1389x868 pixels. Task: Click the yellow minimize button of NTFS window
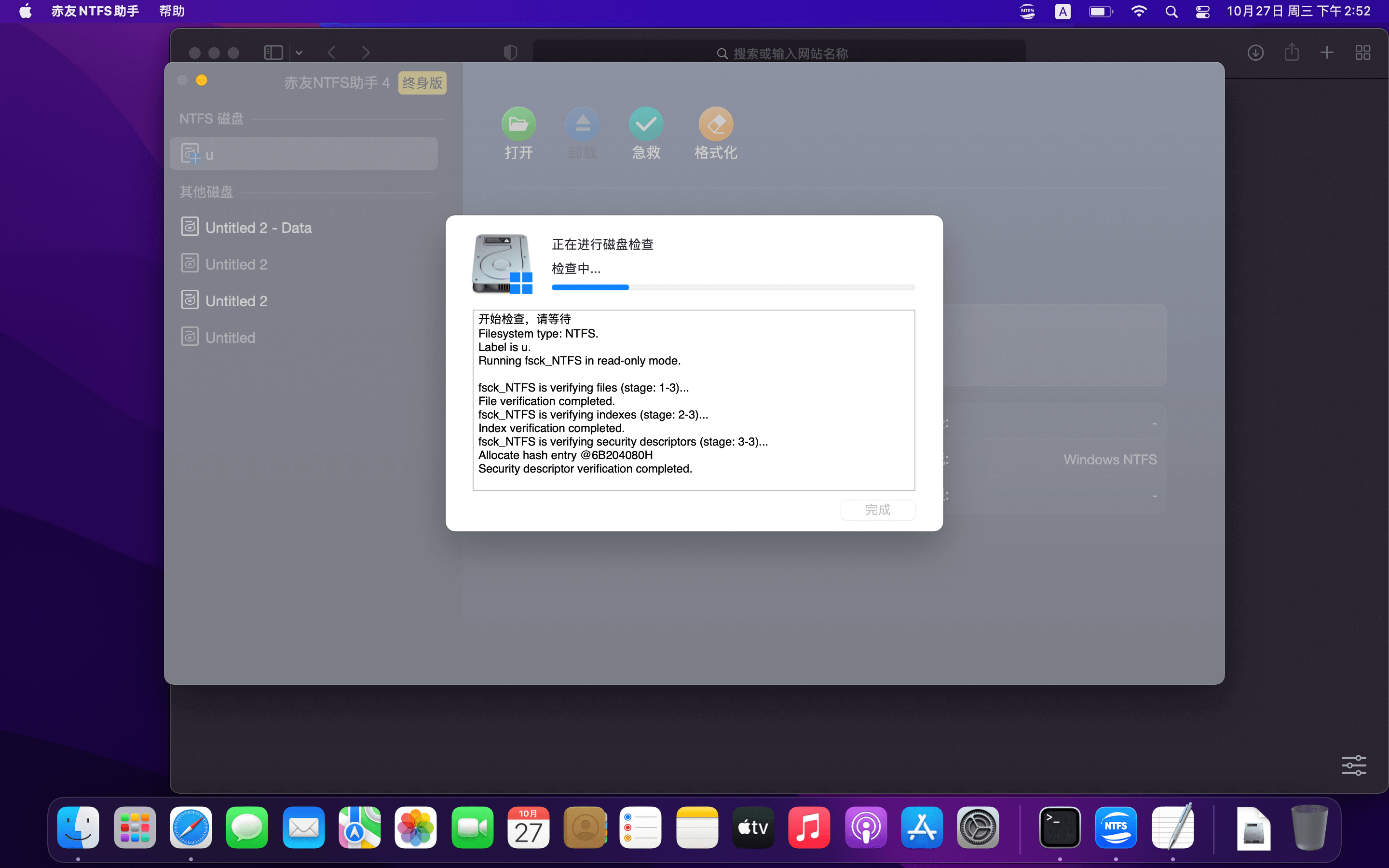(202, 81)
